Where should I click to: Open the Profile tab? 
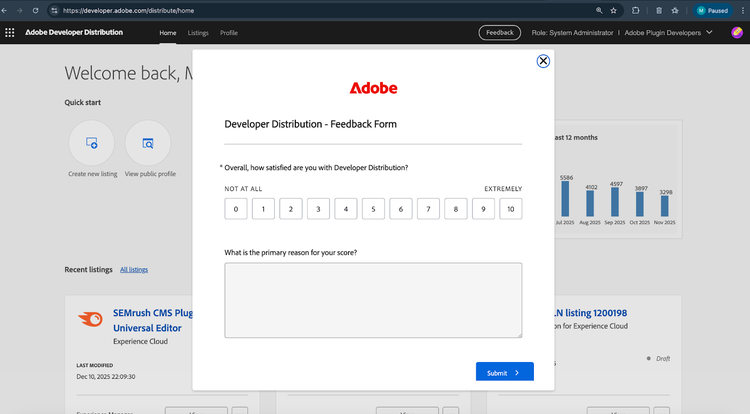(229, 32)
